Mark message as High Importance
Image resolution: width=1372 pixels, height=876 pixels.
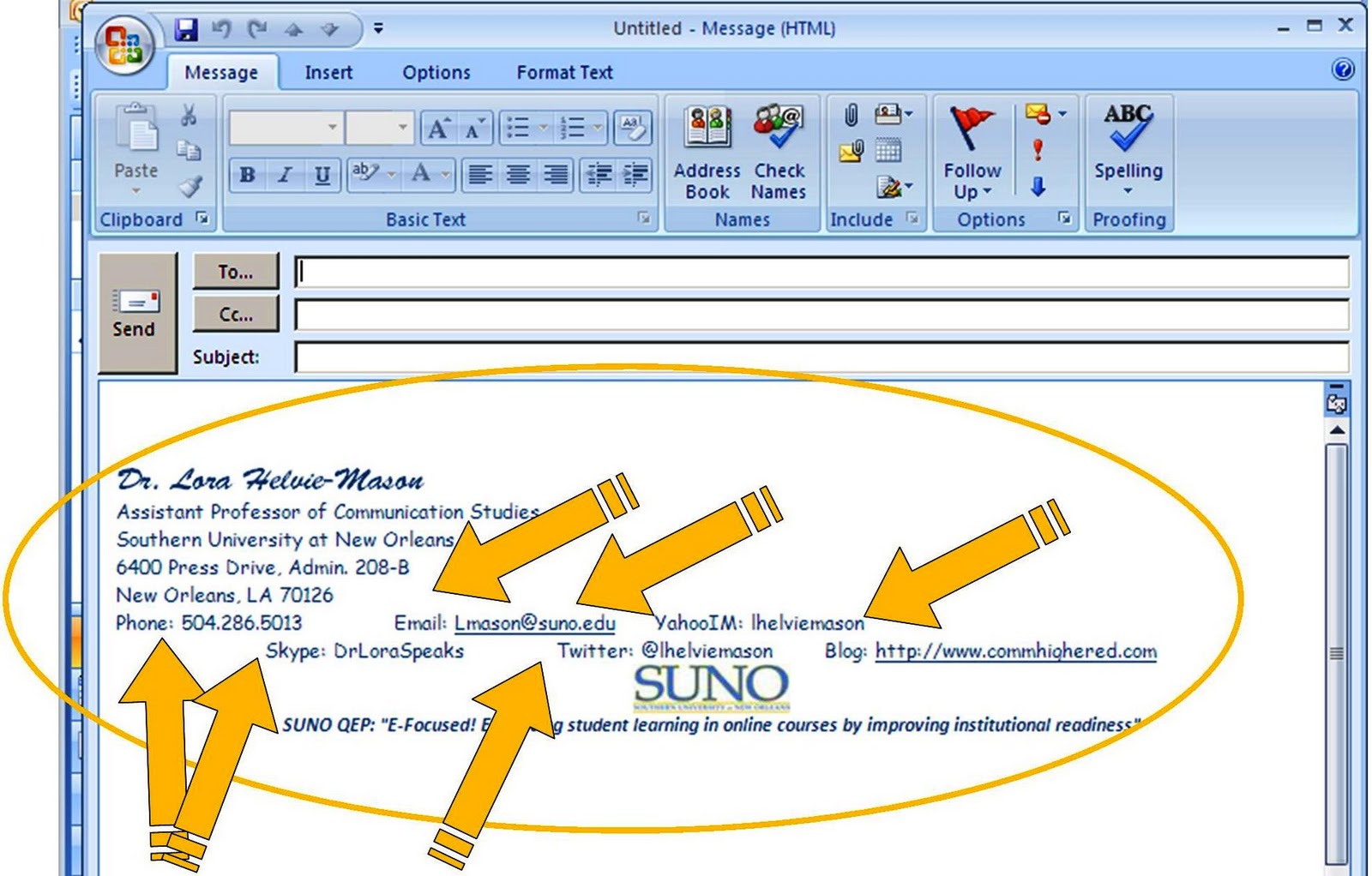click(1038, 150)
